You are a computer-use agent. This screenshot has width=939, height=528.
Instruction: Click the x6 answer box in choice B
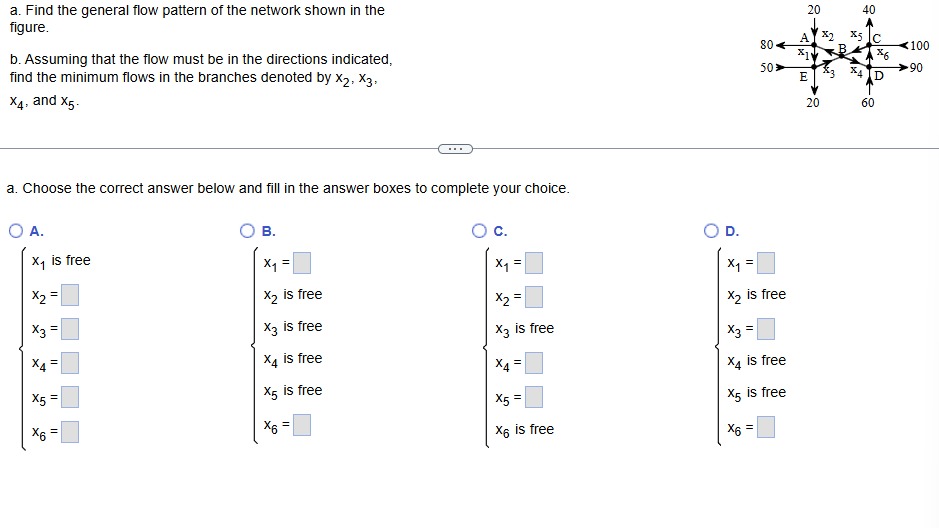(x=302, y=425)
